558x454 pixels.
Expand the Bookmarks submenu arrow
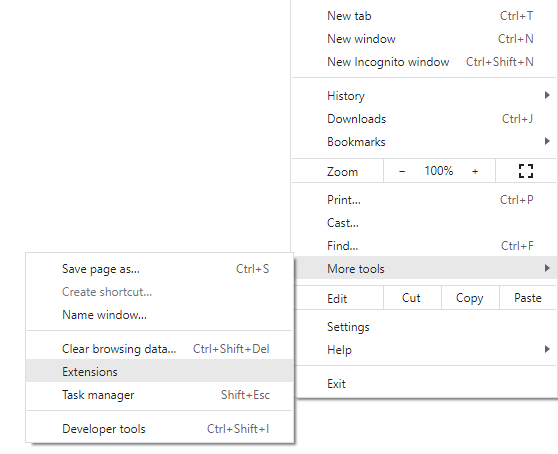pyautogui.click(x=547, y=141)
